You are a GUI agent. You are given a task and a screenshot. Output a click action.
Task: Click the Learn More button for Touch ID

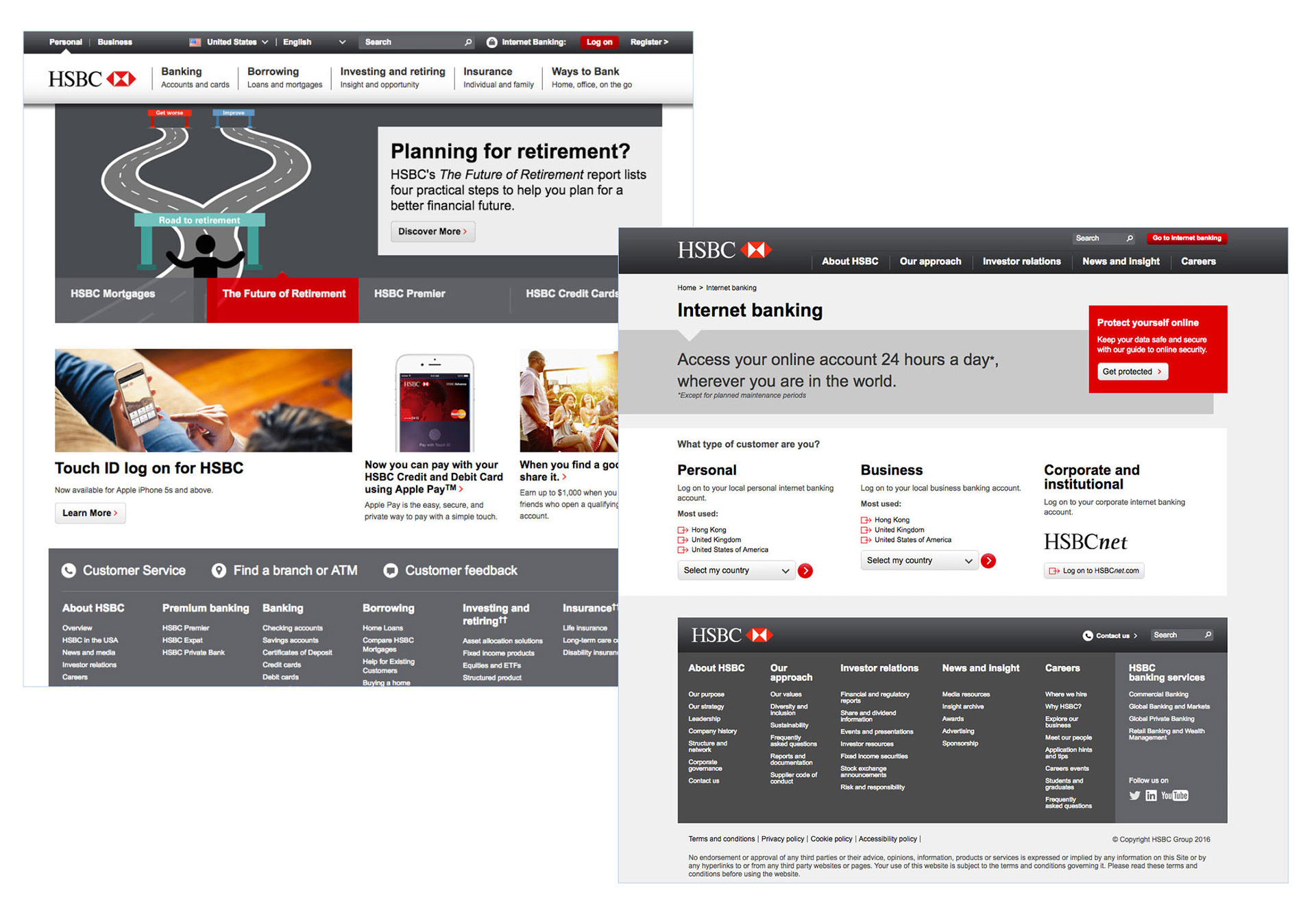pyautogui.click(x=90, y=513)
